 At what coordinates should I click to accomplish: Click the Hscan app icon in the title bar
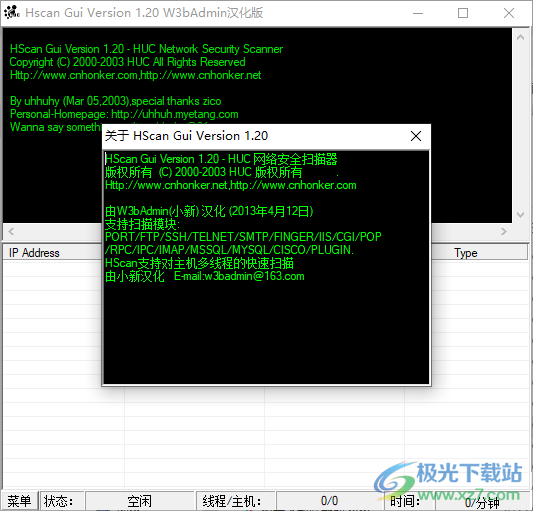(x=12, y=13)
